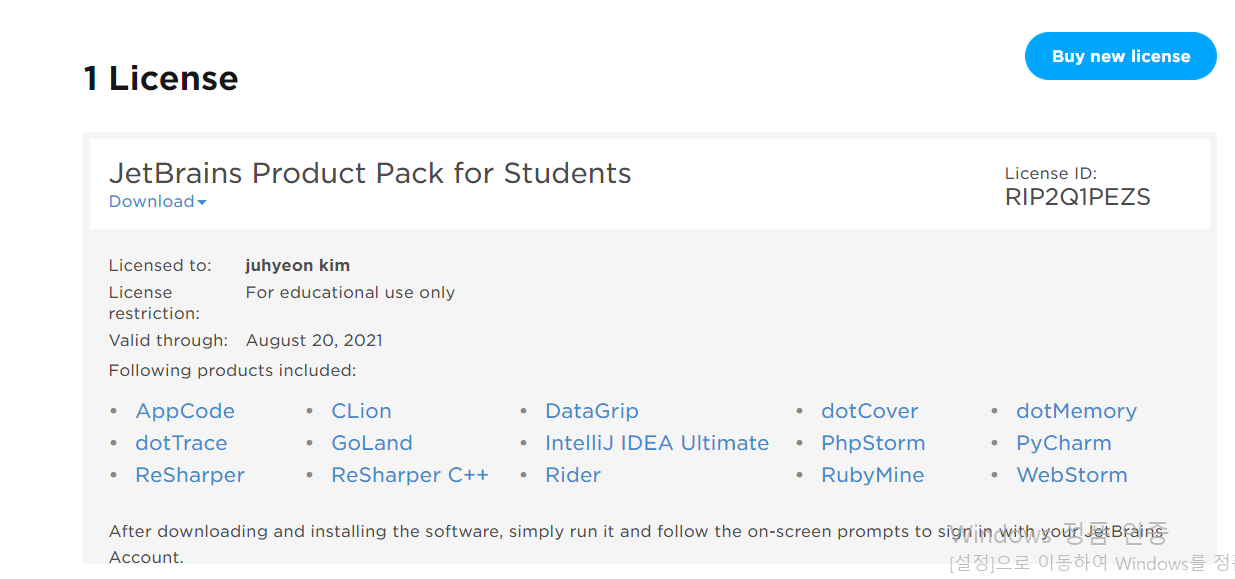Open the IntelliJ IDEA Ultimate link
The image size is (1235, 579).
pos(656,443)
